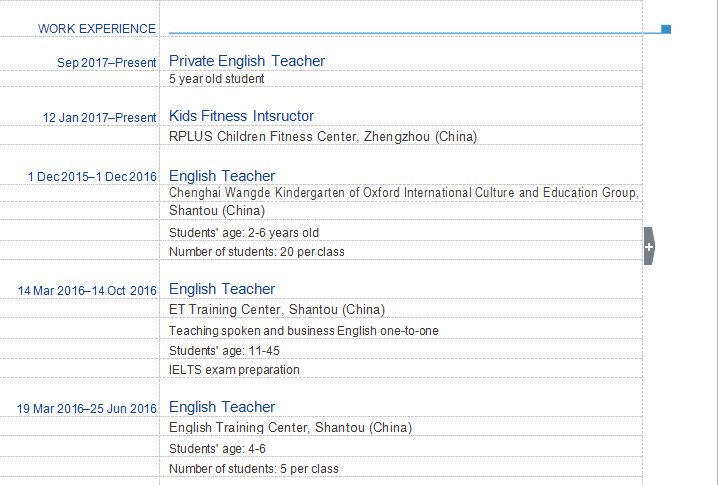This screenshot has height=485, width=718.
Task: Click the plus icon on the table's right edge
Action: point(649,246)
